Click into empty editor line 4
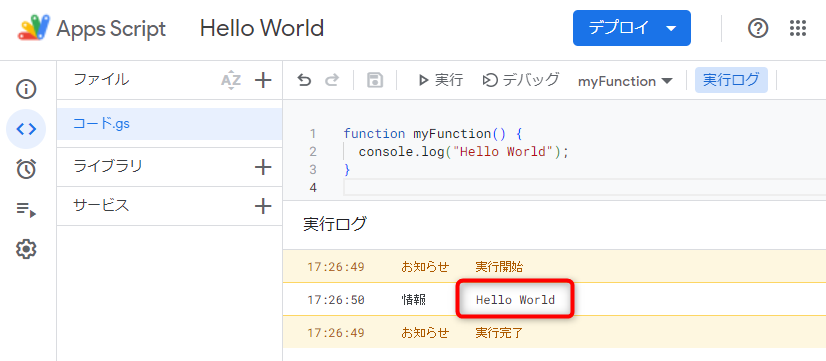Viewport: 826px width, 361px height. (x=585, y=188)
